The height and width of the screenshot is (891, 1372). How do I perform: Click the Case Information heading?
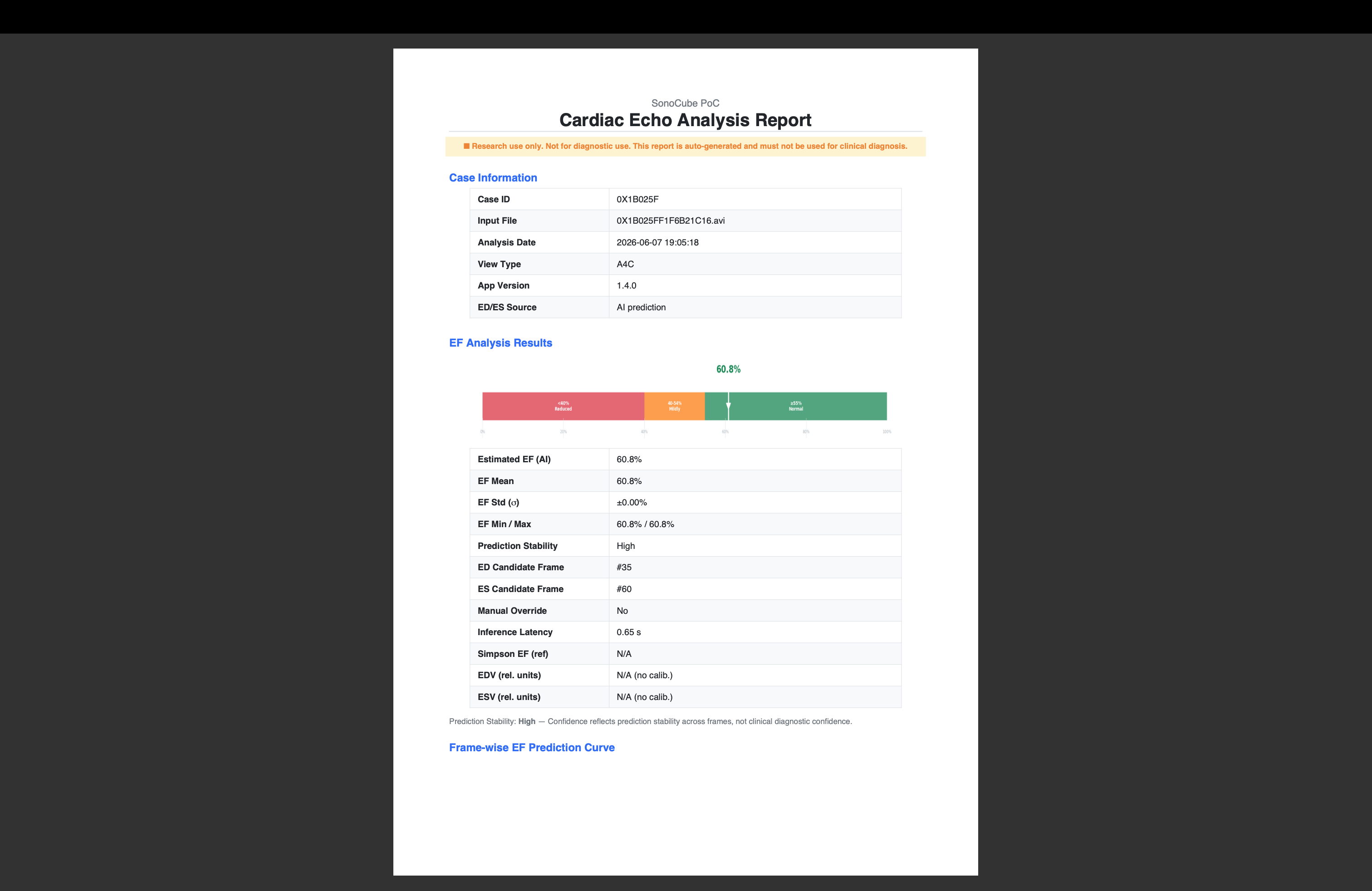click(x=493, y=177)
